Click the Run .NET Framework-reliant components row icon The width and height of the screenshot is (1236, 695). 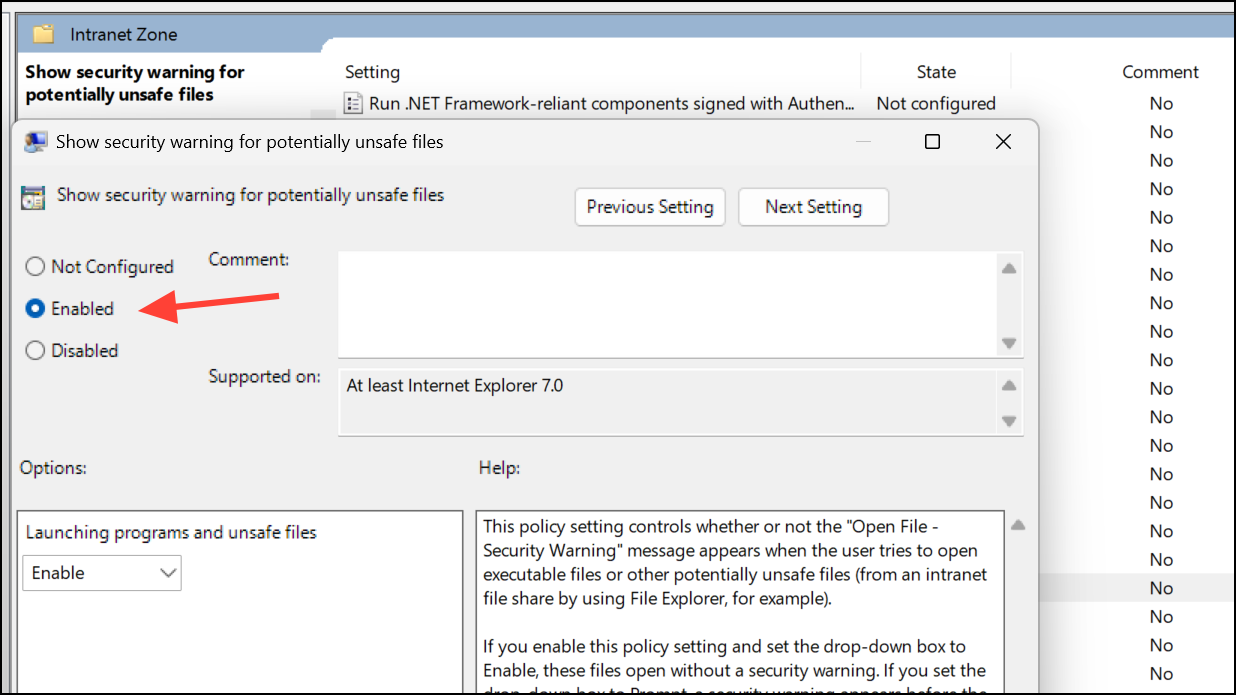[x=353, y=103]
